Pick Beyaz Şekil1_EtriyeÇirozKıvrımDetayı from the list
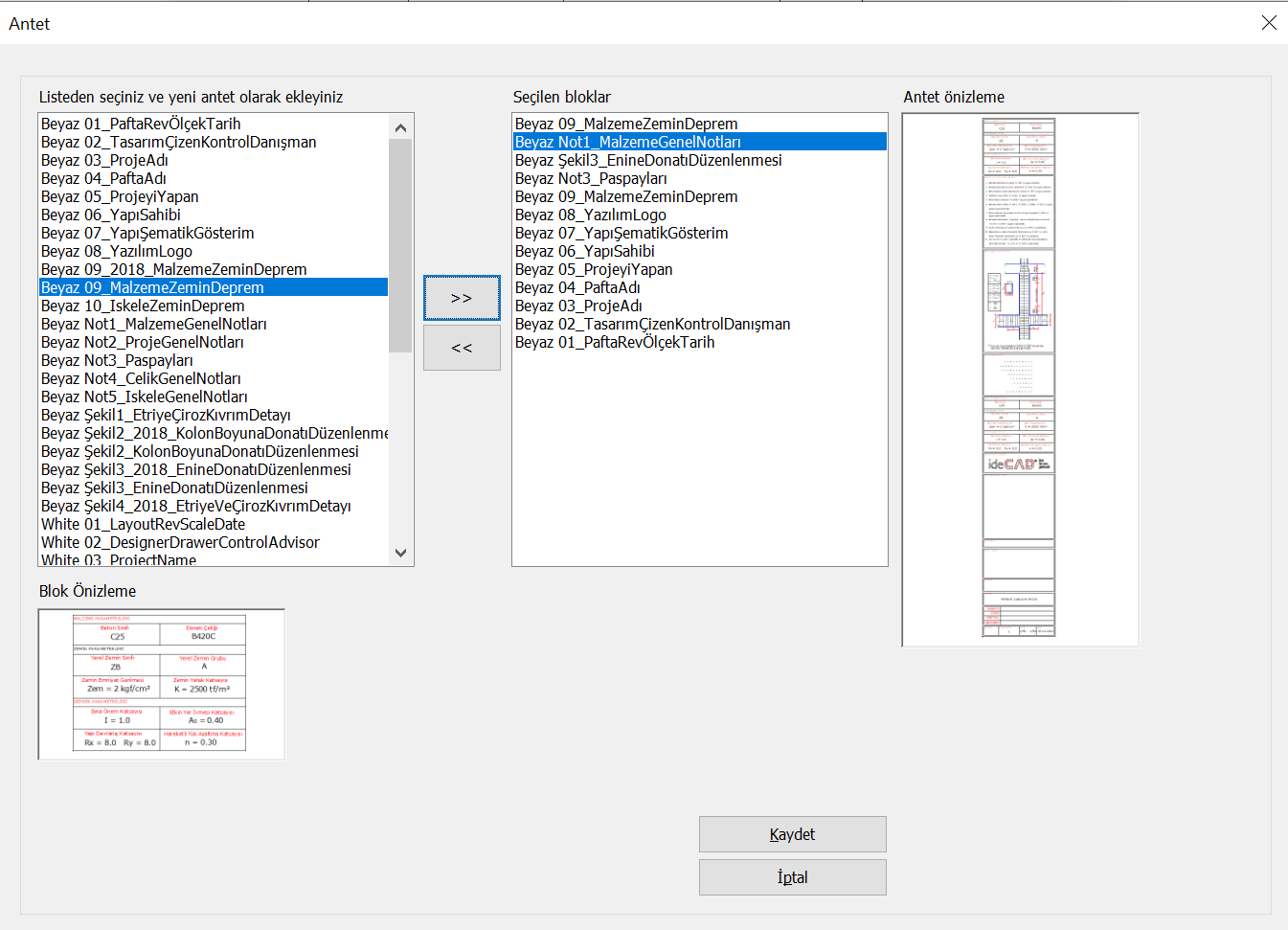Viewport: 1288px width, 930px height. coord(166,415)
